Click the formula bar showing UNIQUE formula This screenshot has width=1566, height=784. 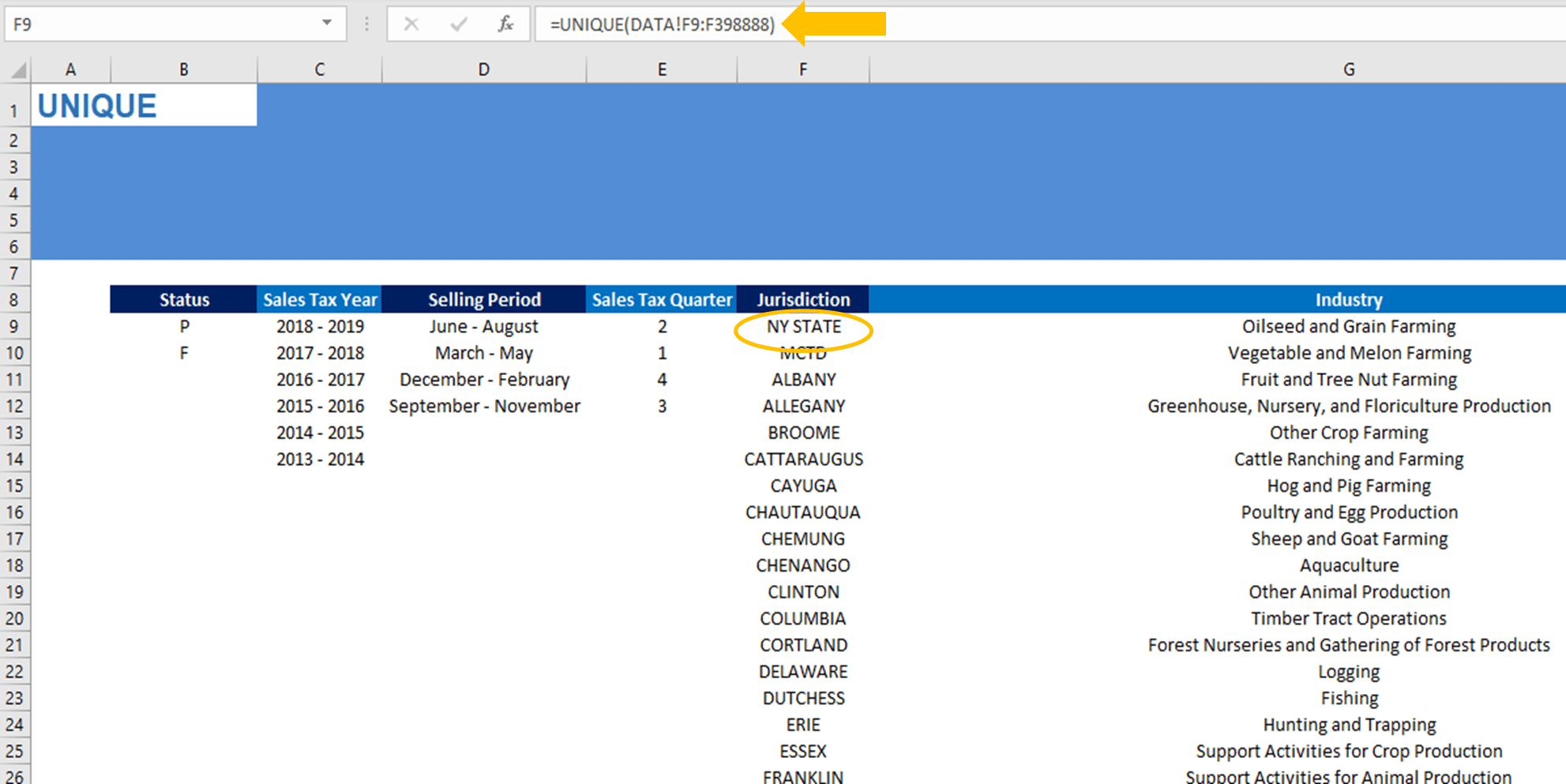click(x=667, y=24)
